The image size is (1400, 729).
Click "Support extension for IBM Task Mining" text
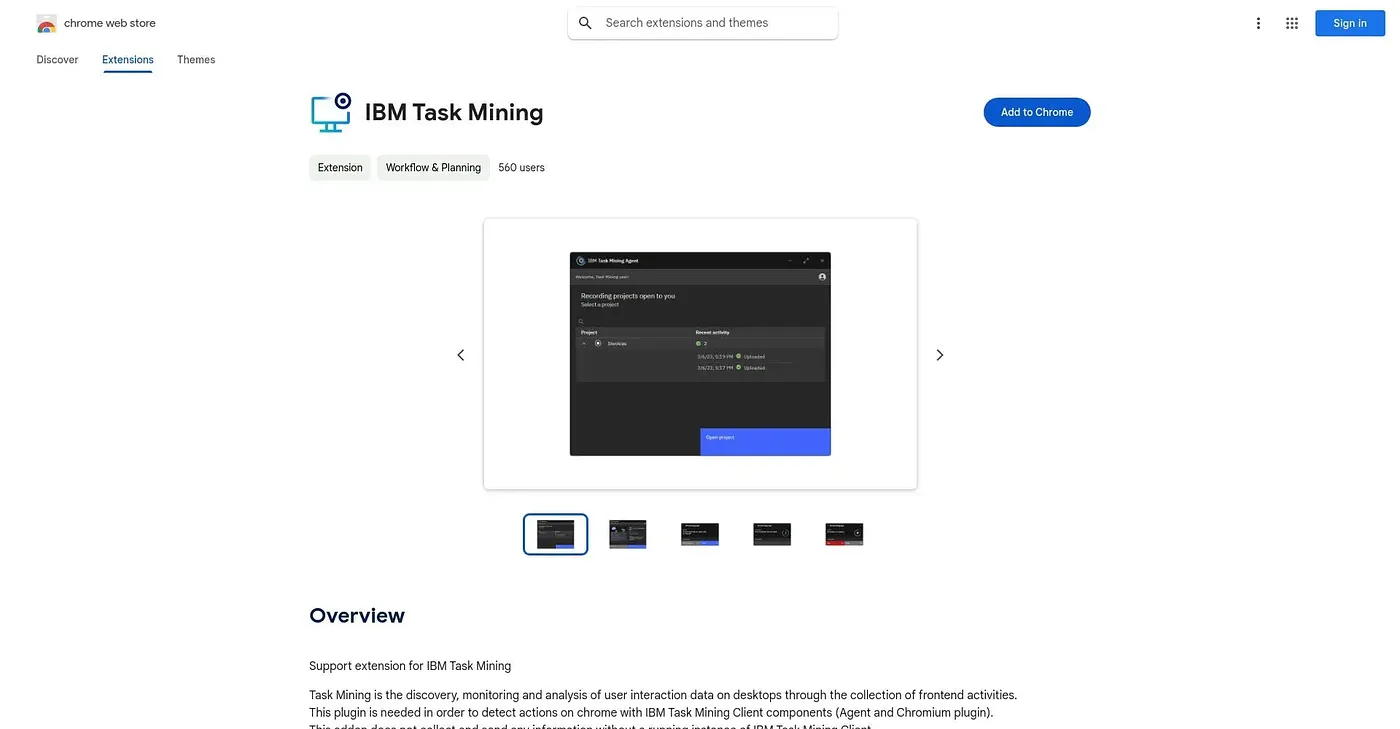(410, 666)
